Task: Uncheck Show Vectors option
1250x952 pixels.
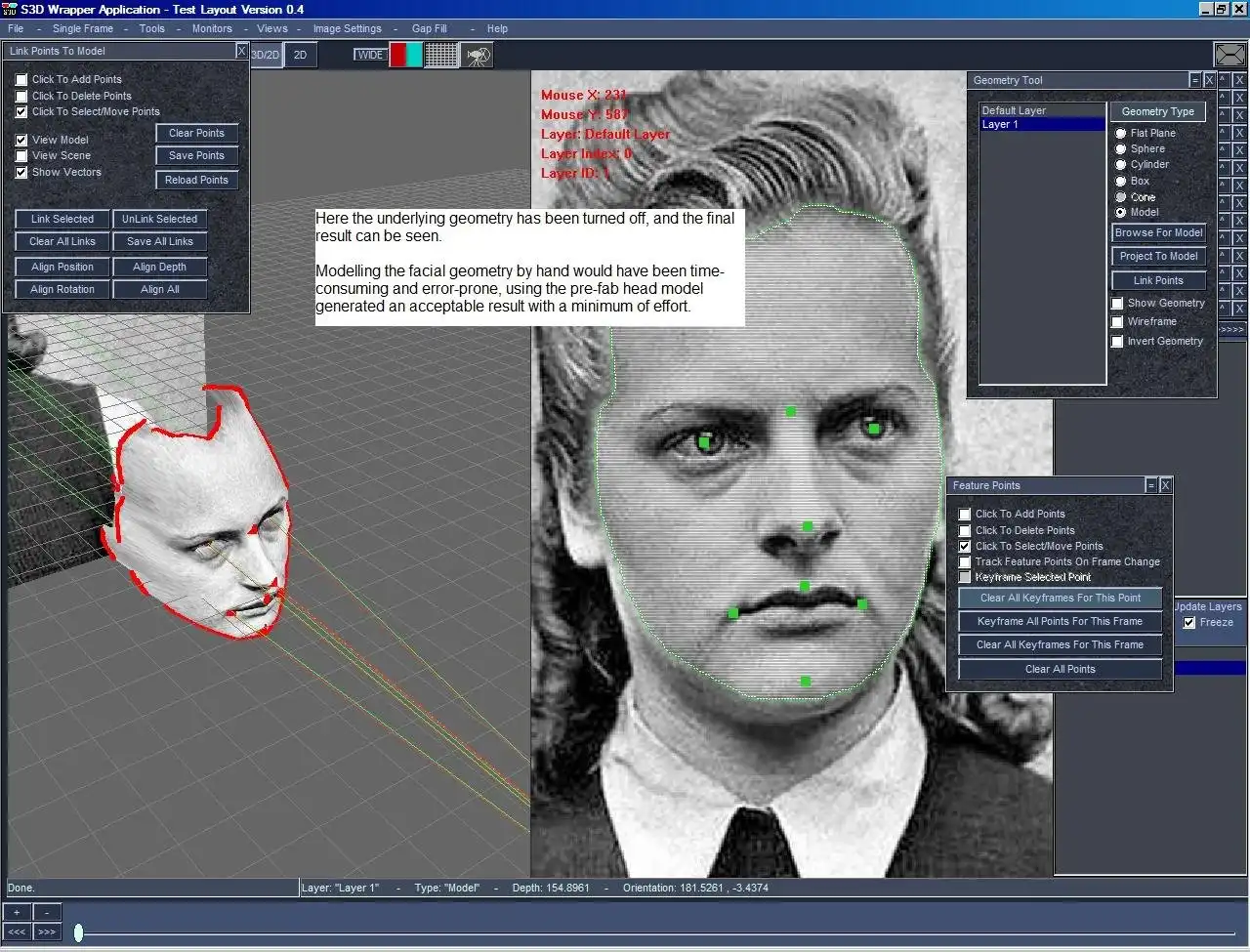Action: (21, 173)
